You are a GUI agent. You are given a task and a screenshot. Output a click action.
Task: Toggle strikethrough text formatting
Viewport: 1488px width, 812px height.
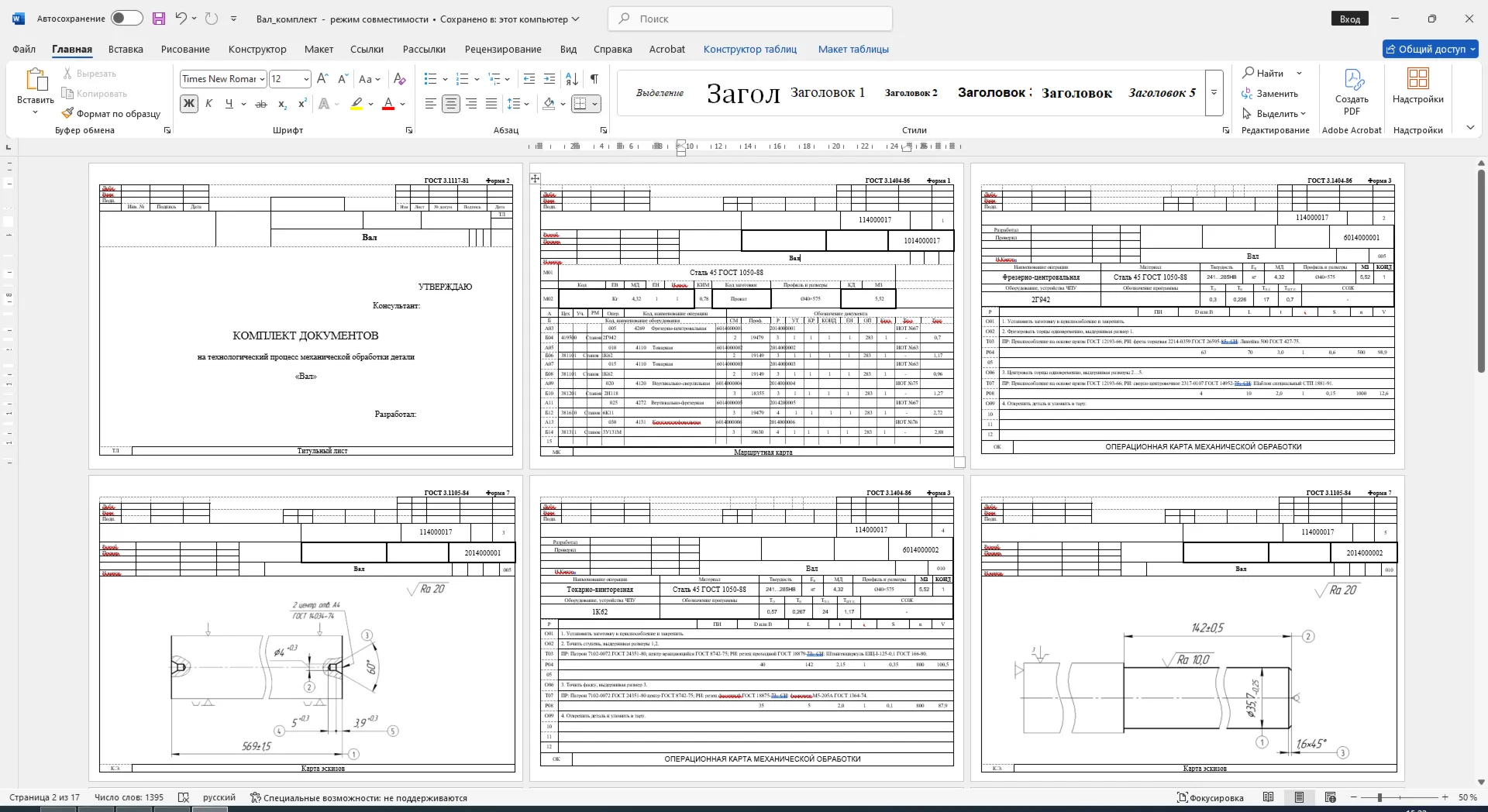coord(261,104)
